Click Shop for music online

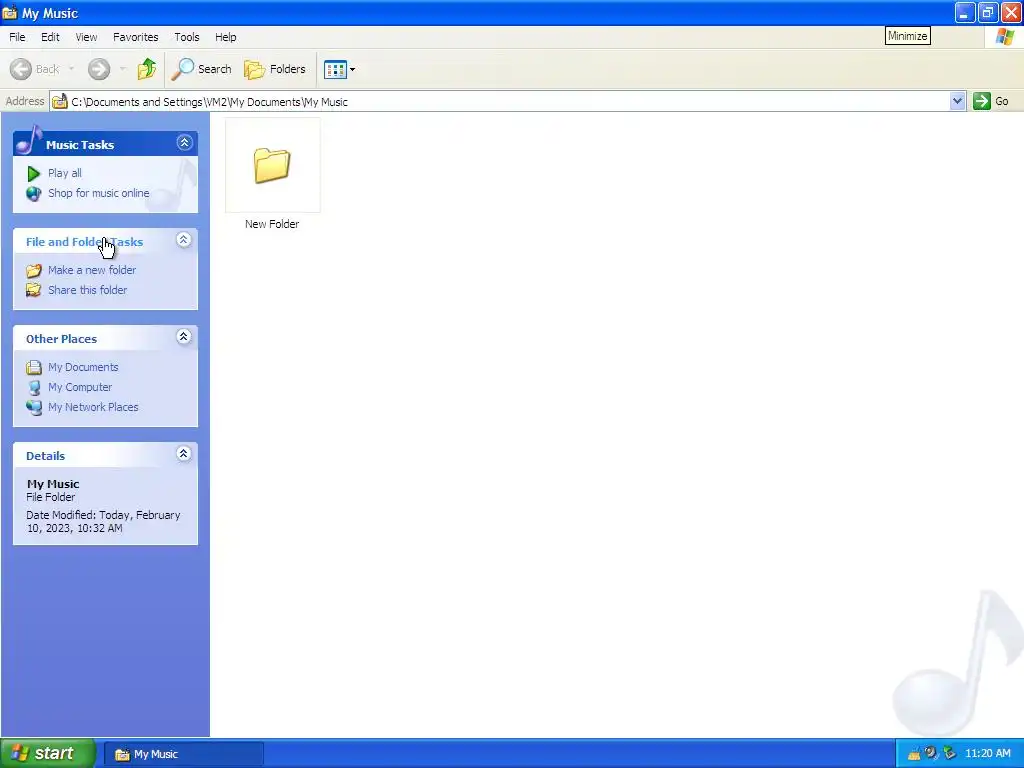click(99, 193)
